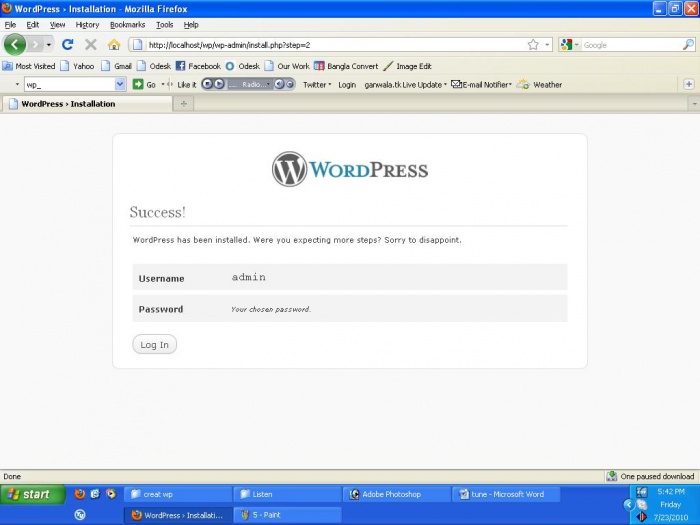Go to the Home page icon
Viewport: 700px width, 525px height.
pos(114,45)
